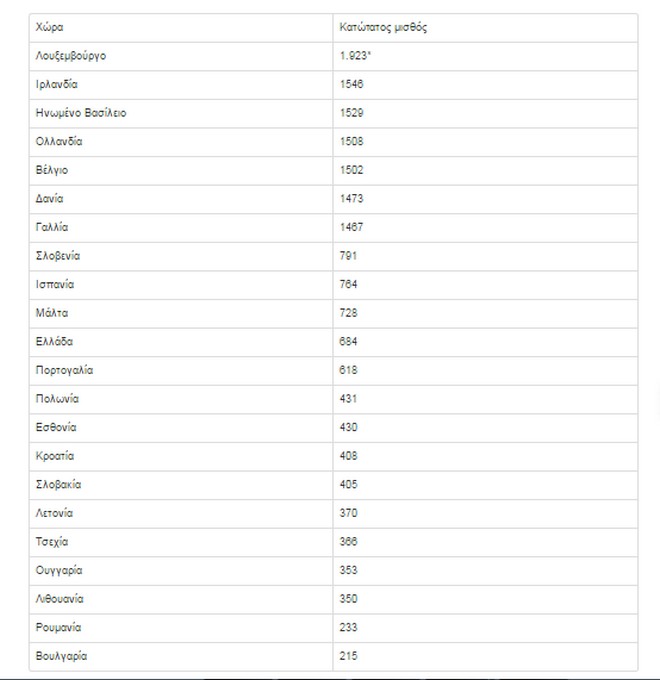Screen dimensions: 660x680
Task: Click the Πολωνία country name
Action: 57,399
